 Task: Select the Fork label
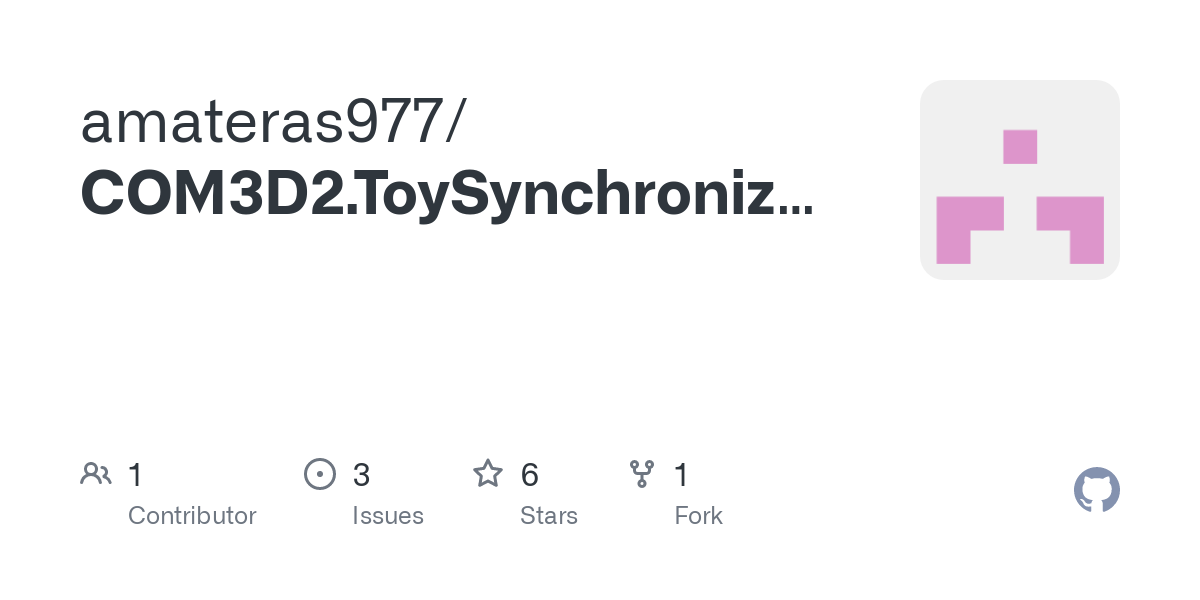698,516
